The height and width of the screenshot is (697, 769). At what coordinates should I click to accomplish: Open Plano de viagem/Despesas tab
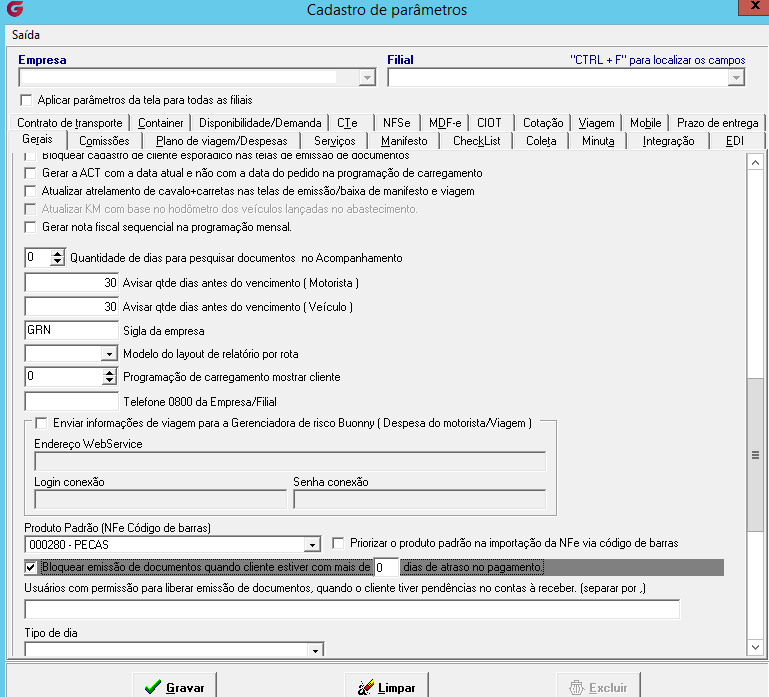222,141
